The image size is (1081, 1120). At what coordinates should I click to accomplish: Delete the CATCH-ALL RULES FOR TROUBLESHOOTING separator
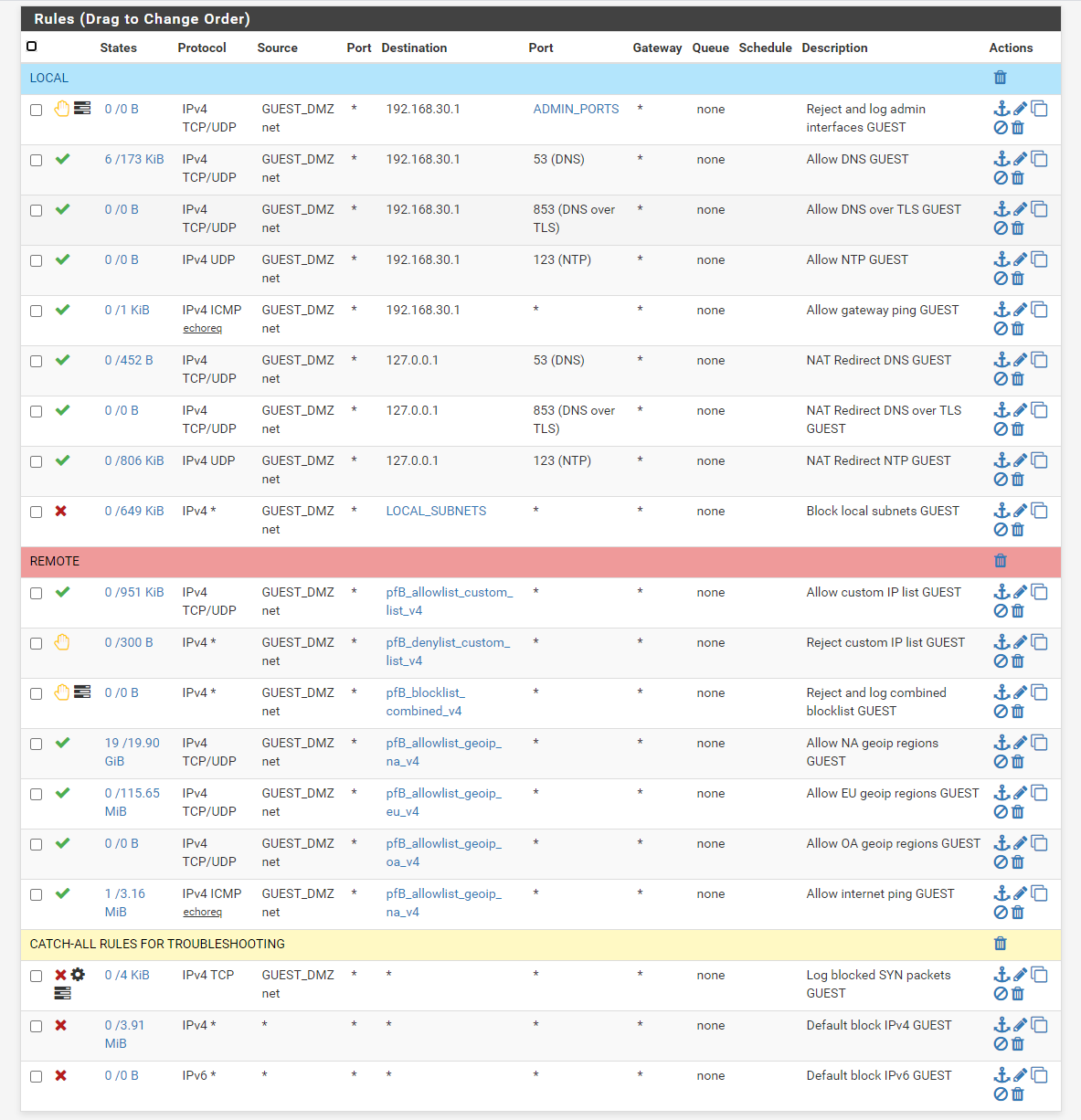1001,944
